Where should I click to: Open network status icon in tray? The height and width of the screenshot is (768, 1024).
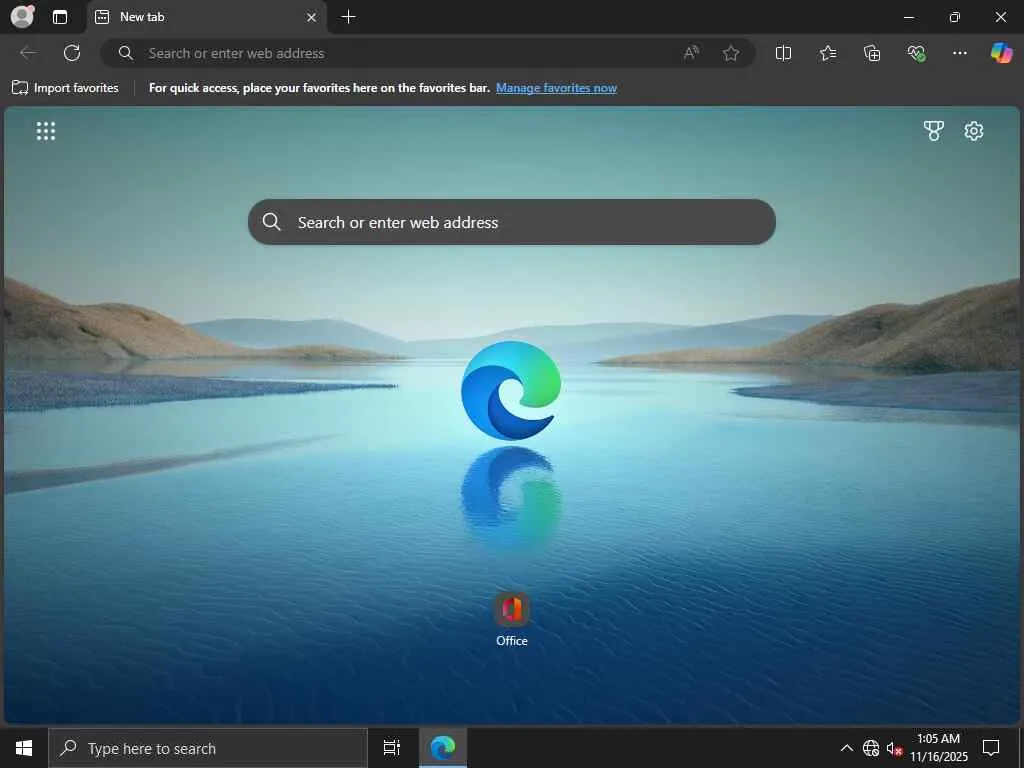coord(871,748)
